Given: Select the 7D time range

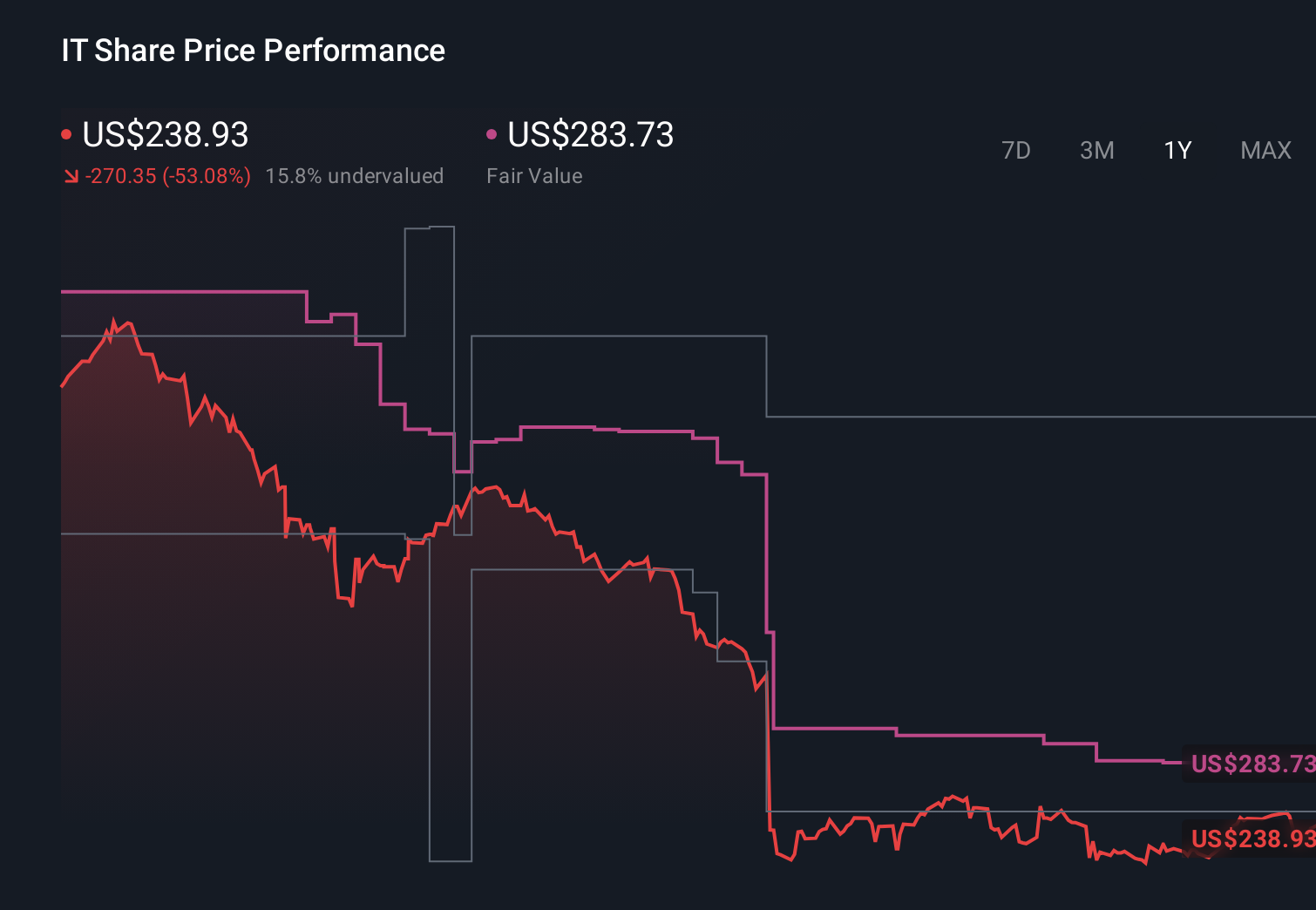Looking at the screenshot, I should click(x=1017, y=150).
